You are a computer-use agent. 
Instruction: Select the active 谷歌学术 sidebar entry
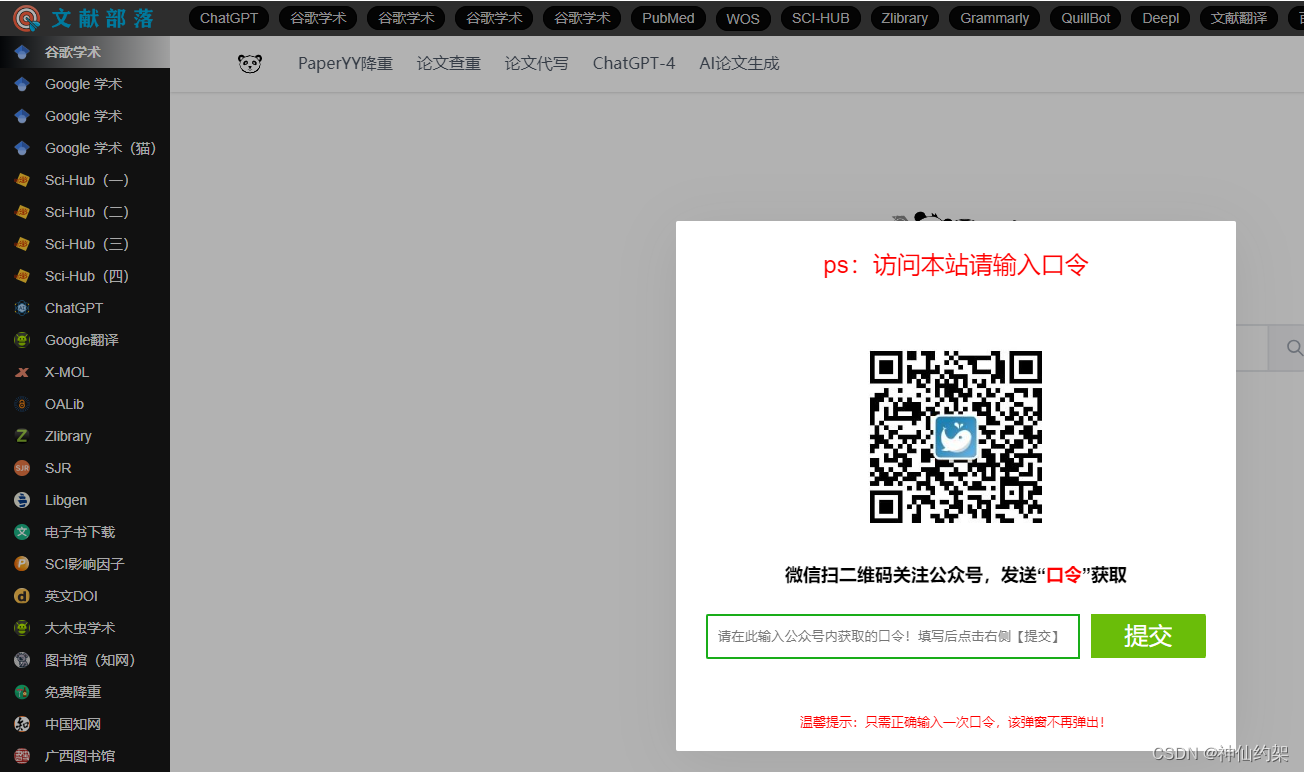tap(85, 52)
